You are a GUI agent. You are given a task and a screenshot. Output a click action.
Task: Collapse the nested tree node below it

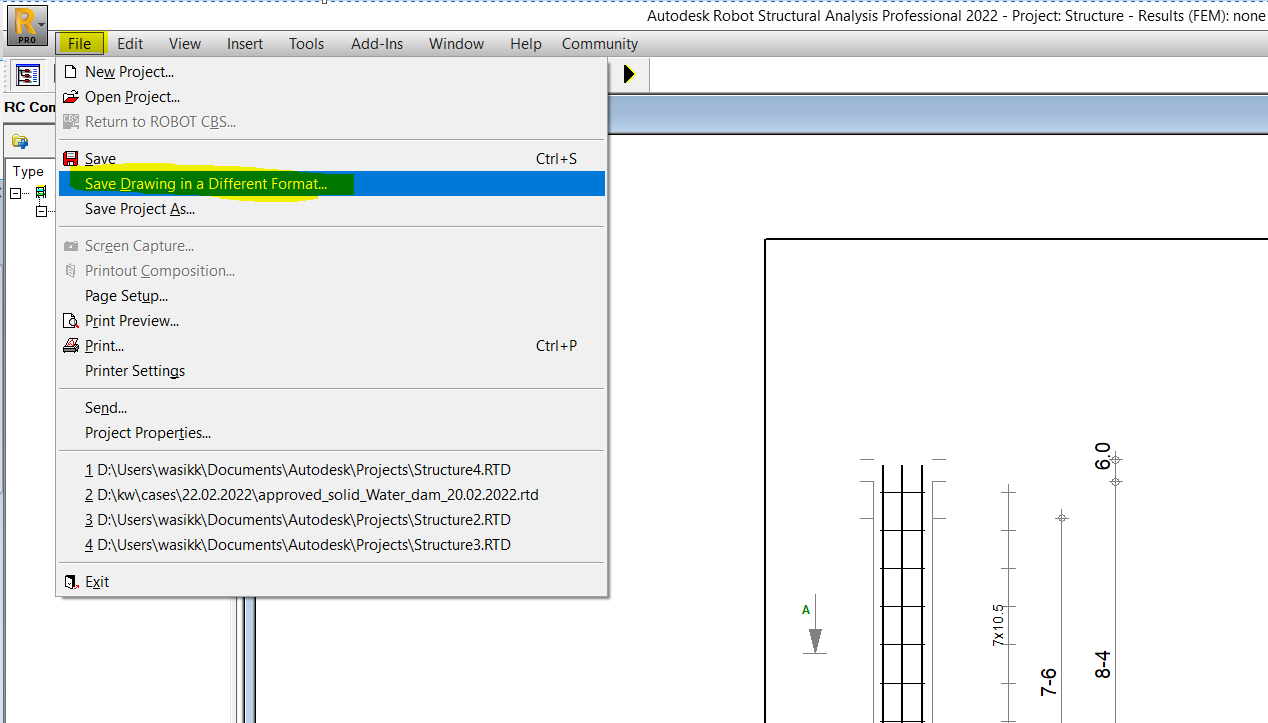(42, 211)
